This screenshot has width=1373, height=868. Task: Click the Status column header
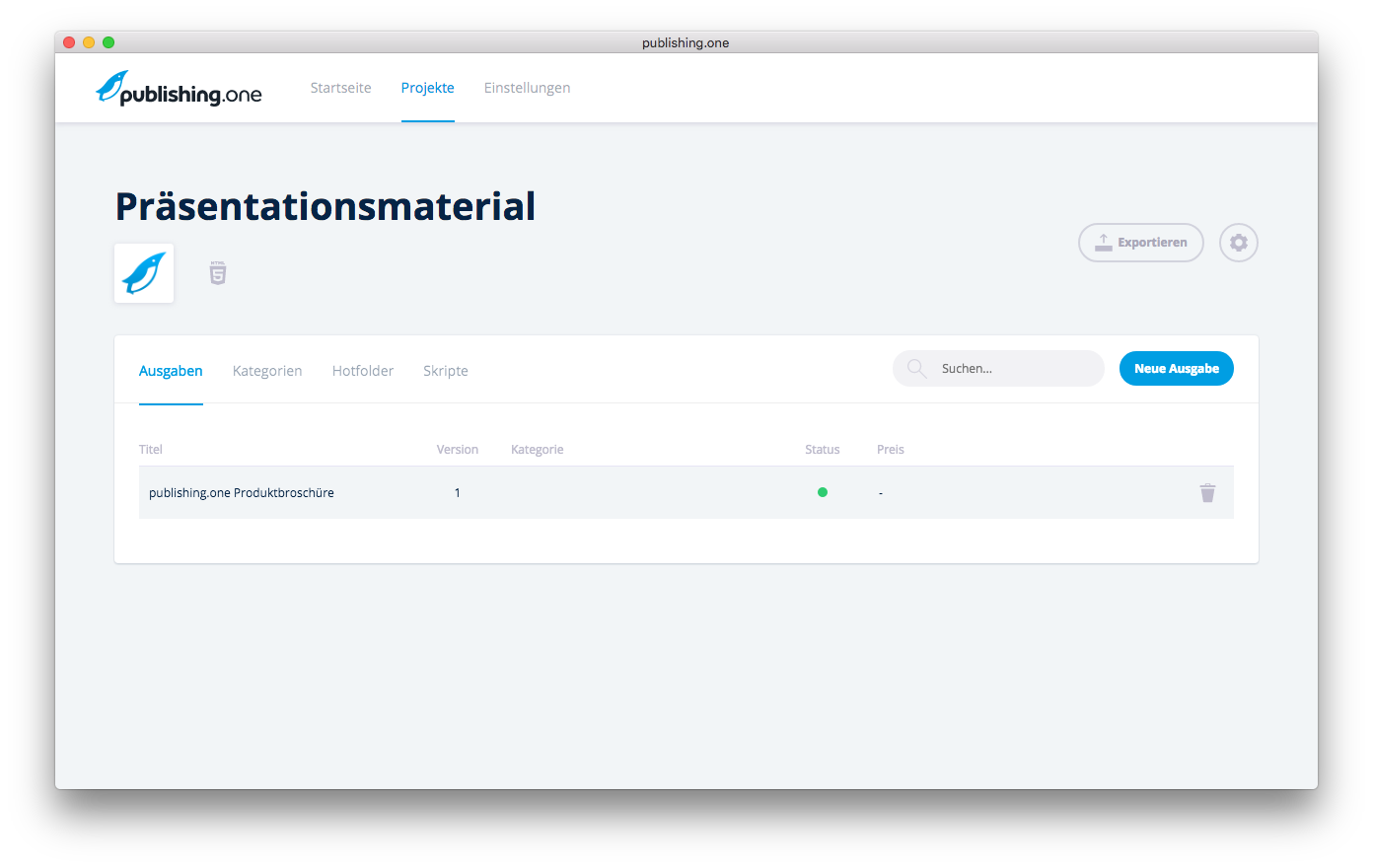click(x=823, y=450)
